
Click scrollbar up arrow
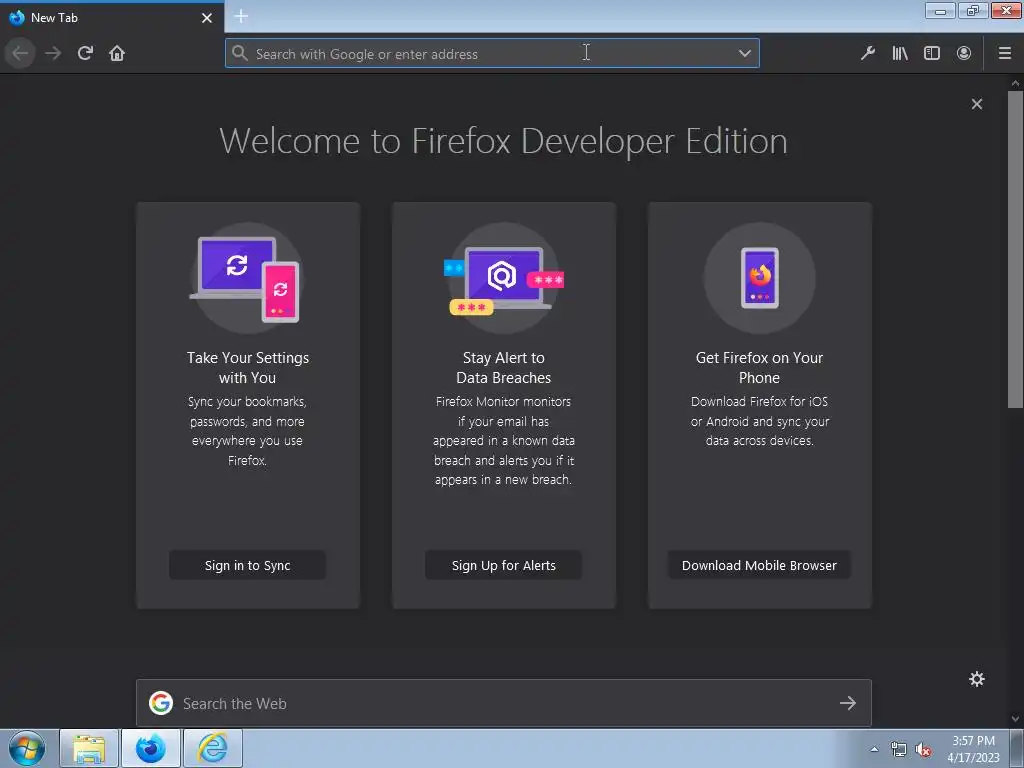(x=1015, y=83)
